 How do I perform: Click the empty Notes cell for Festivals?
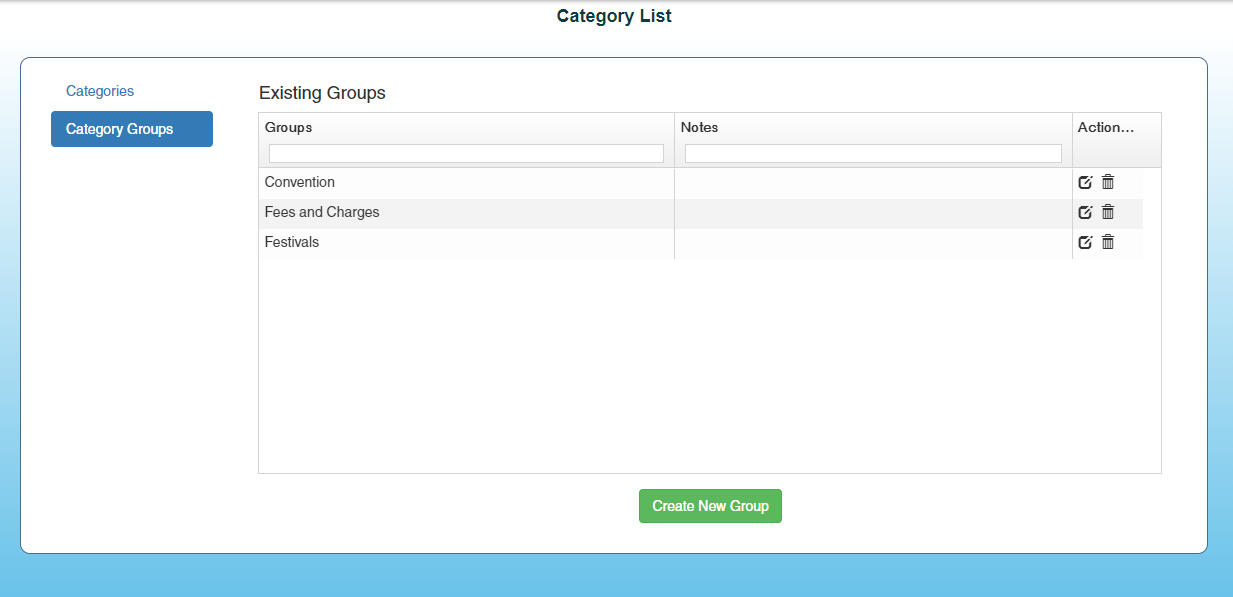coord(873,242)
